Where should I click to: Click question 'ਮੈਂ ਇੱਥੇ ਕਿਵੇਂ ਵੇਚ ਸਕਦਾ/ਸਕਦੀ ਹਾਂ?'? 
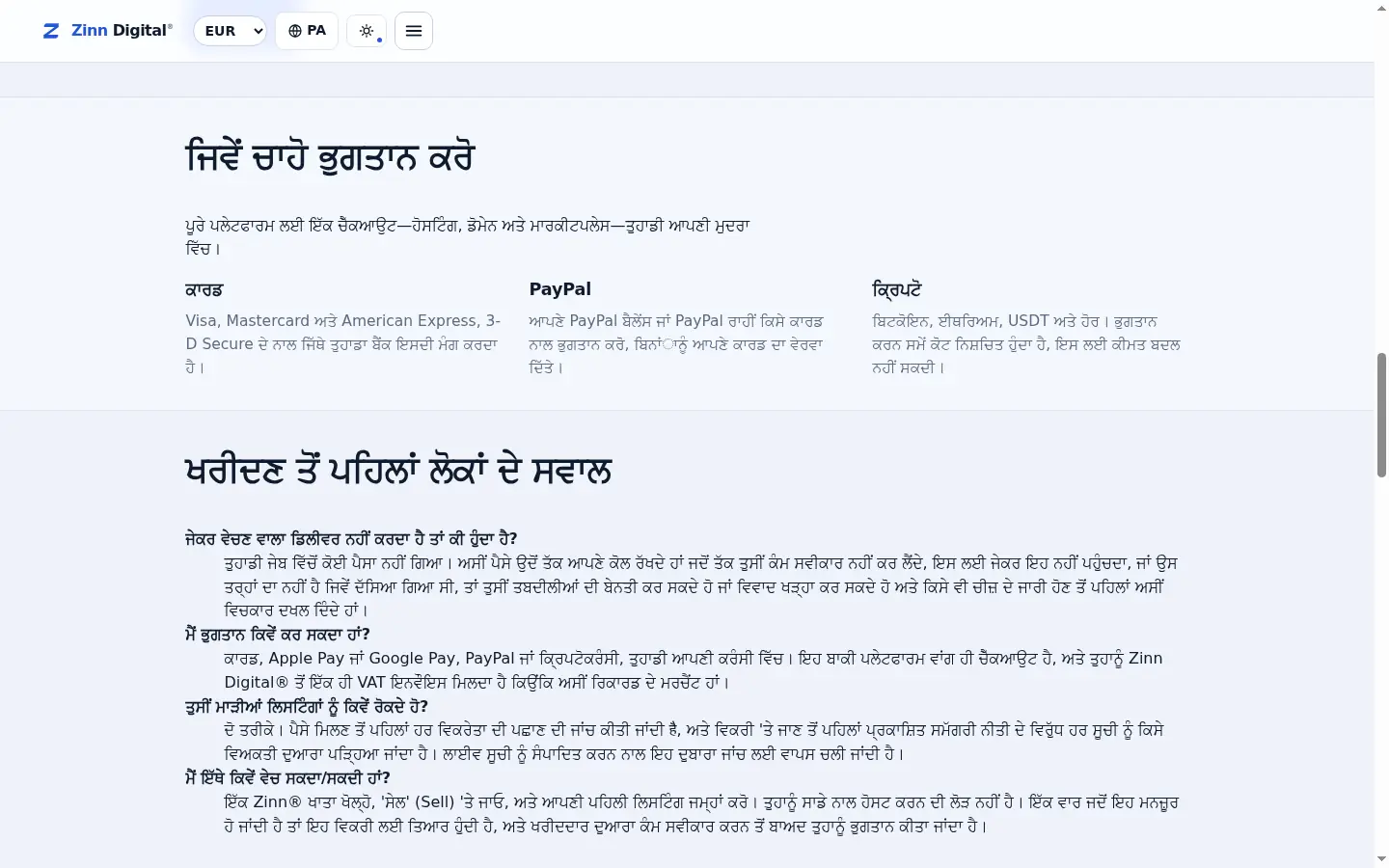point(287,778)
